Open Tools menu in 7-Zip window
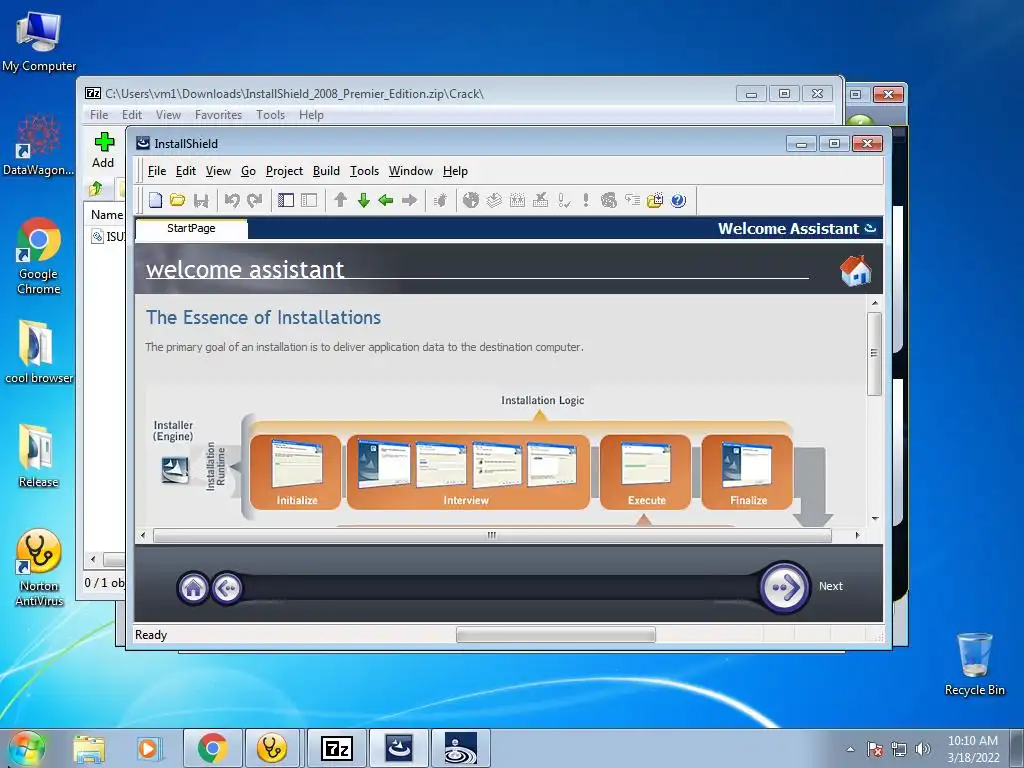 (270, 115)
